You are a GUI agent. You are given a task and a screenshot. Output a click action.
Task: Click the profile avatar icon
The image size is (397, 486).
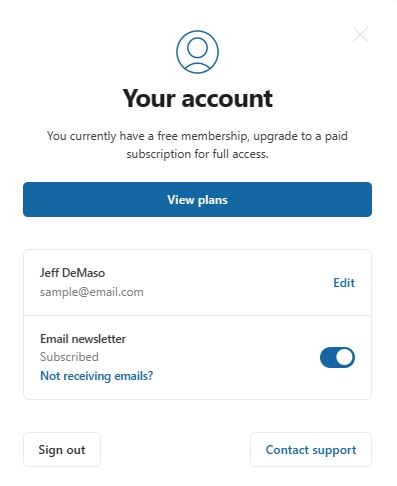(197, 52)
